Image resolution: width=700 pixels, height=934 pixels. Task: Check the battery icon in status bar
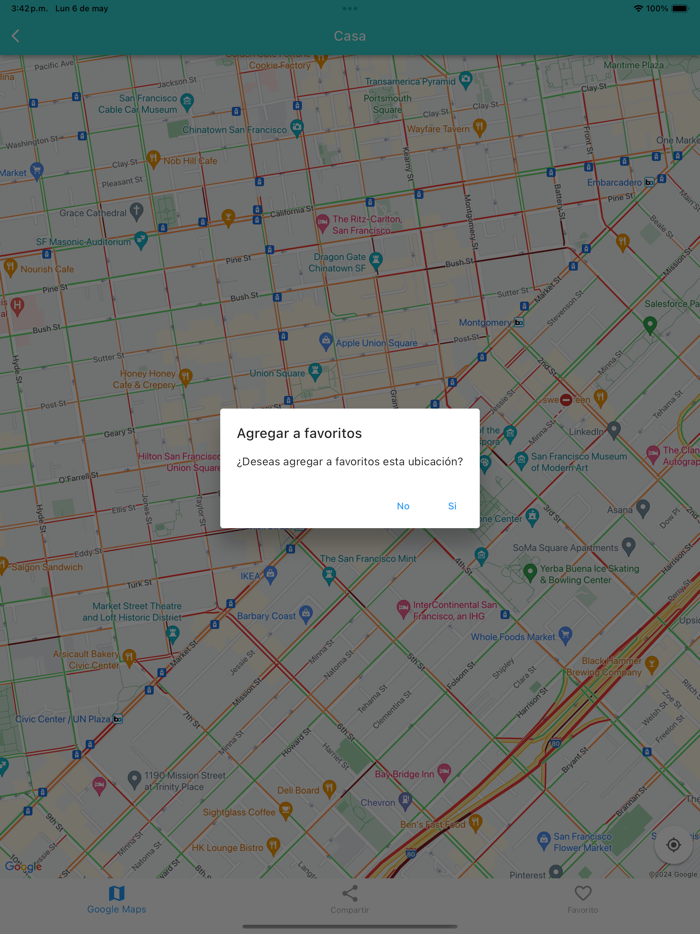pyautogui.click(x=680, y=8)
